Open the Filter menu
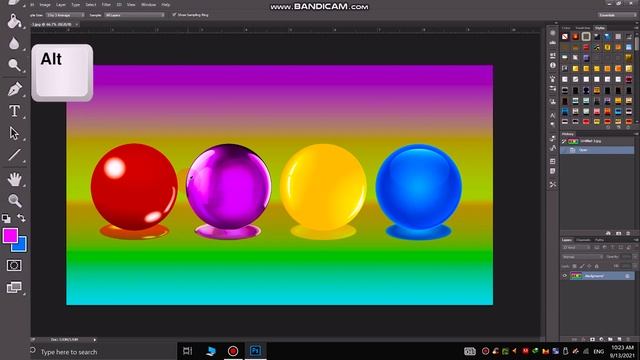Image resolution: width=640 pixels, height=360 pixels. tap(106, 5)
